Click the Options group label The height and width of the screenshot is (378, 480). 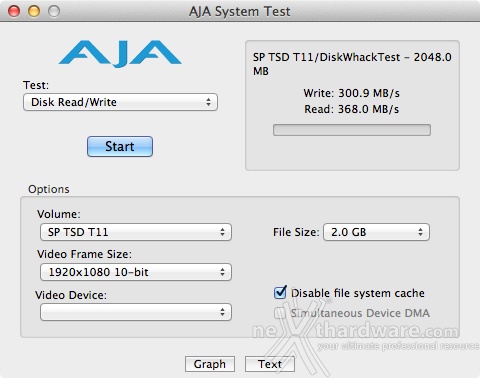(x=49, y=189)
